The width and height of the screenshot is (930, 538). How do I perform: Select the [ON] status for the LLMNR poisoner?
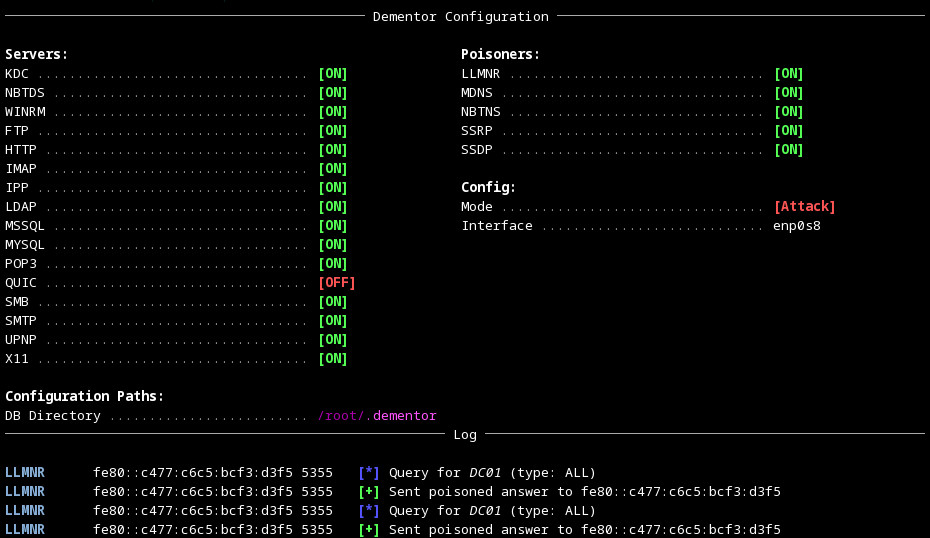coord(788,74)
